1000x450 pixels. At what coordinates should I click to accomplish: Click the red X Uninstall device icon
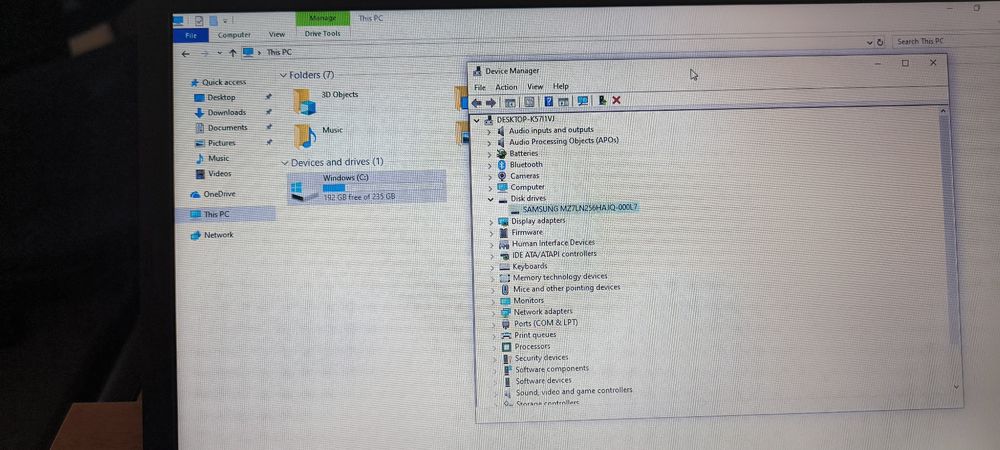616,100
